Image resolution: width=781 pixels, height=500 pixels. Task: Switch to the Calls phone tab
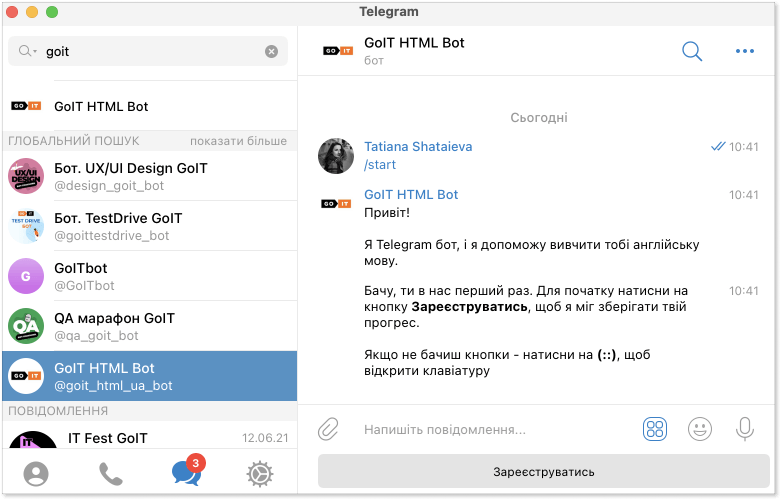(111, 474)
